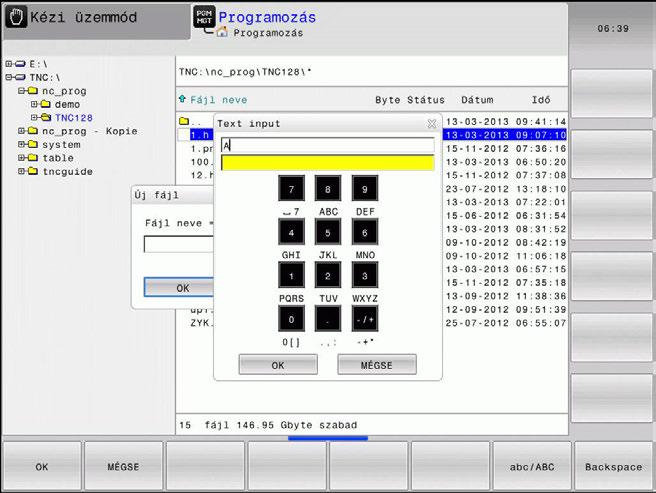
Task: Click the 06:39 clock display
Action: click(612, 28)
